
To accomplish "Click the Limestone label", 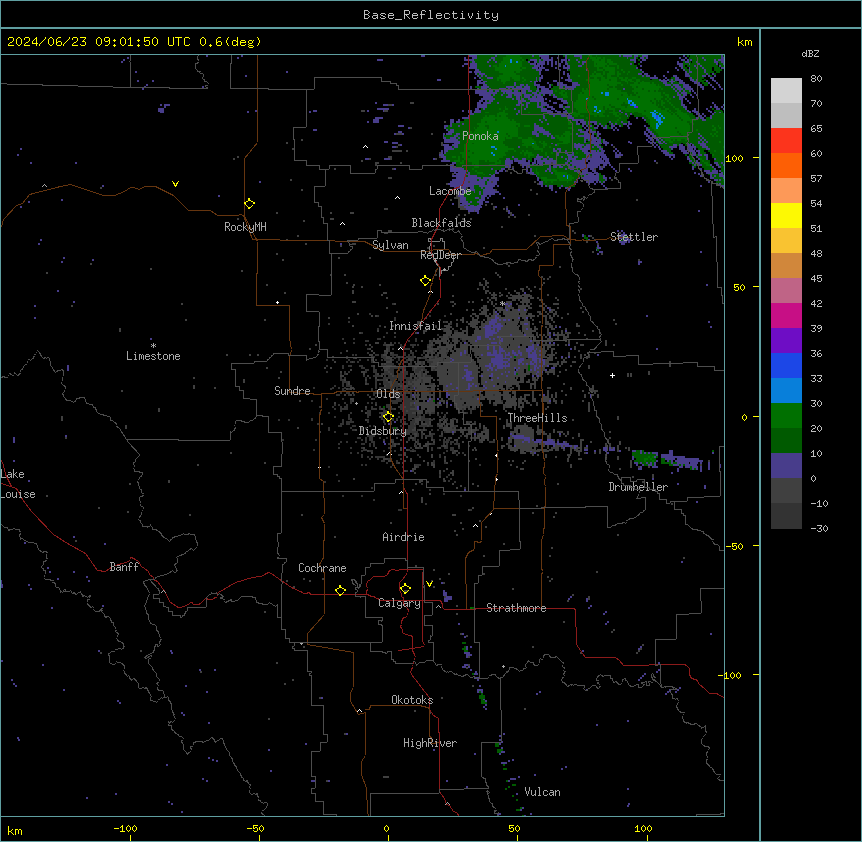I will [153, 356].
